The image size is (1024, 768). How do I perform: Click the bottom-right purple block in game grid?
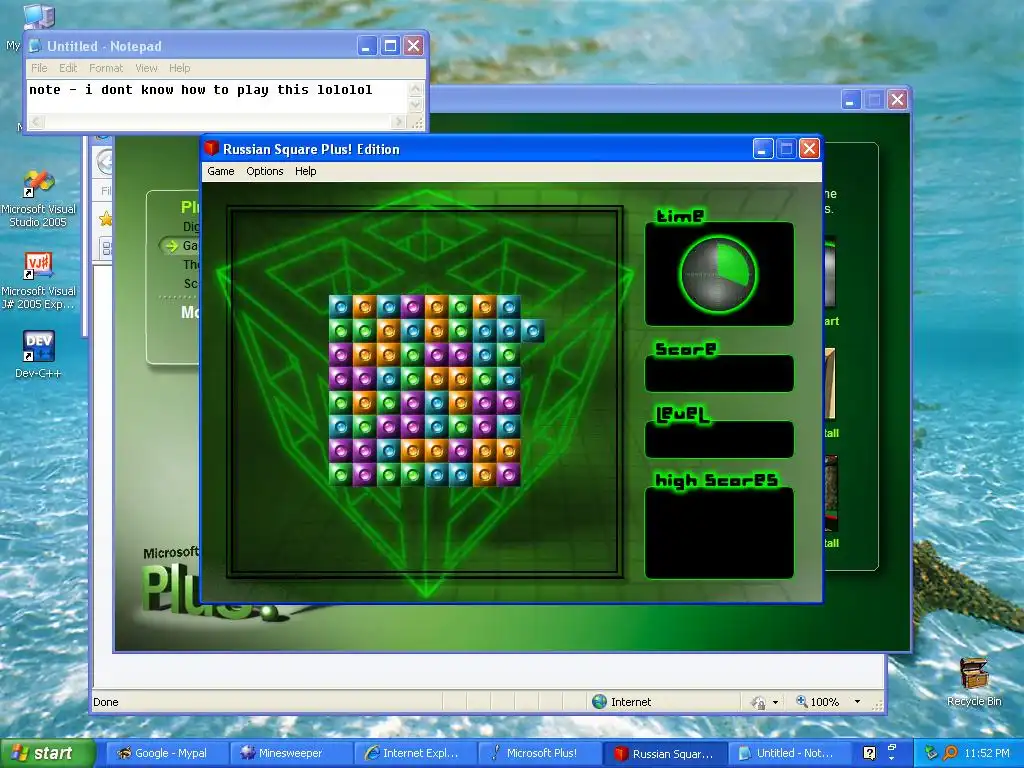(x=508, y=474)
